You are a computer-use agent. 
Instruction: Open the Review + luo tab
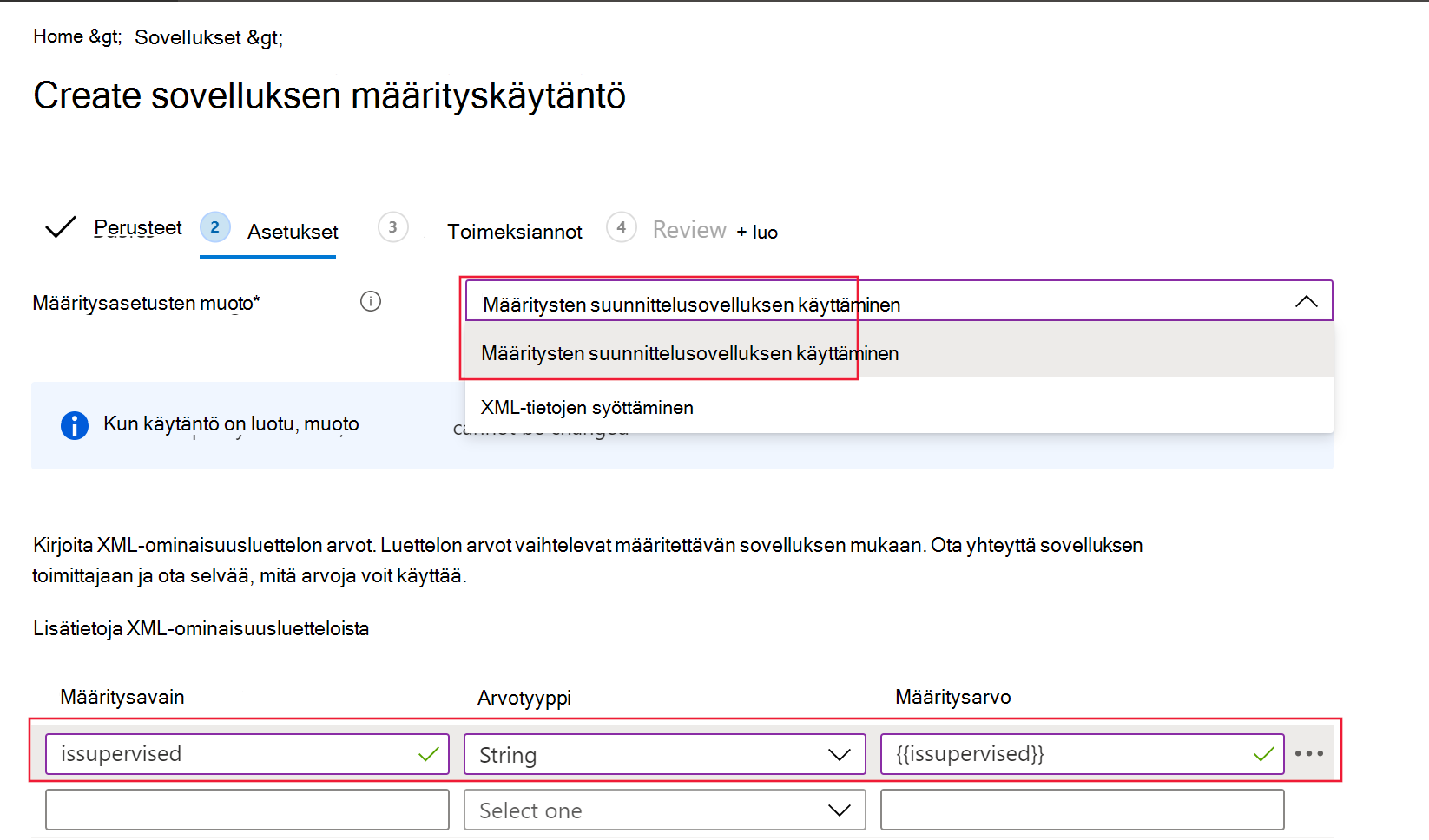[715, 231]
